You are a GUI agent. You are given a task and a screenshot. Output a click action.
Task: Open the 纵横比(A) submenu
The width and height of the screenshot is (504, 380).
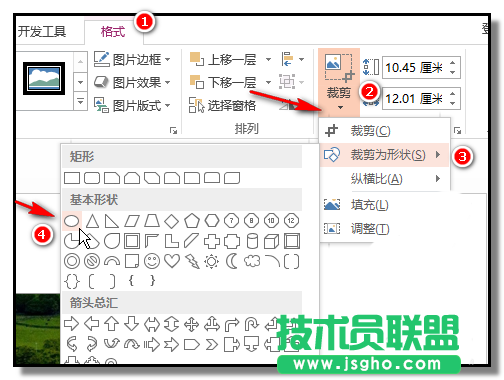pos(384,179)
